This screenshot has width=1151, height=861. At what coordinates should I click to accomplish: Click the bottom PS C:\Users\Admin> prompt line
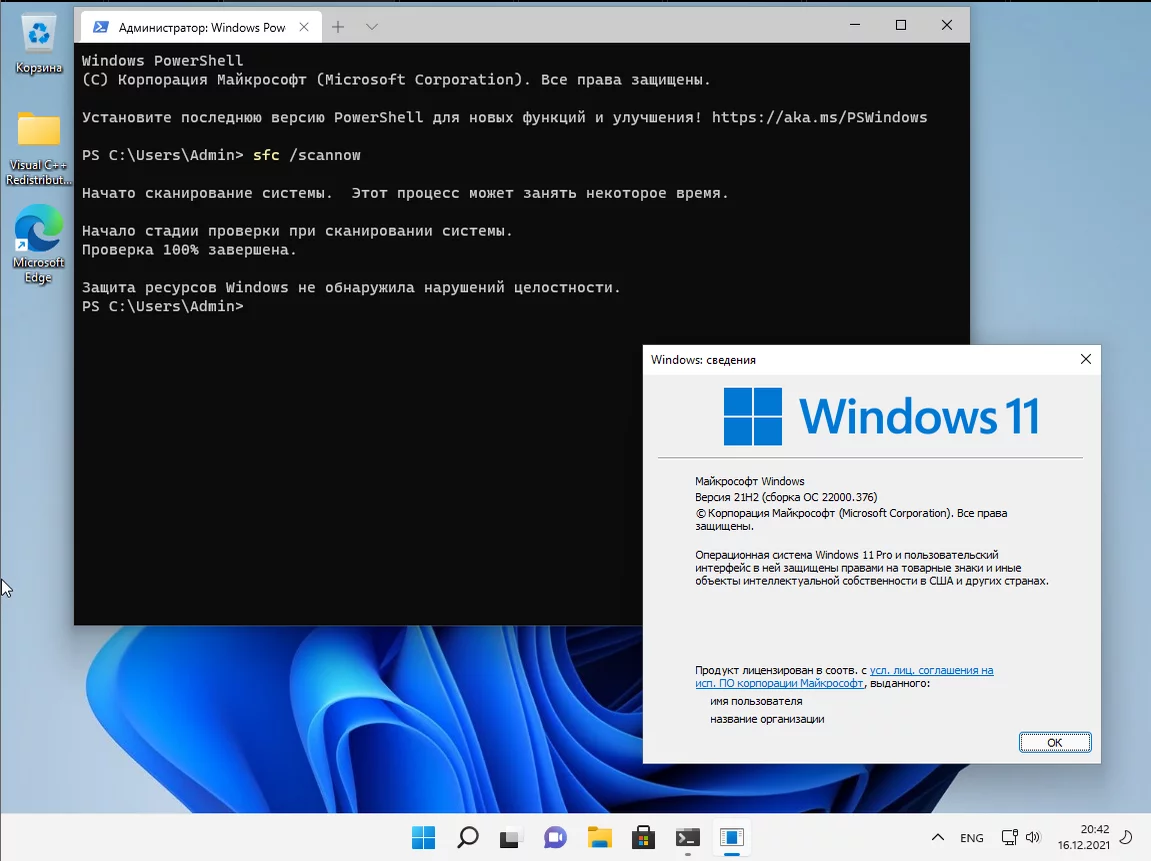coord(162,306)
